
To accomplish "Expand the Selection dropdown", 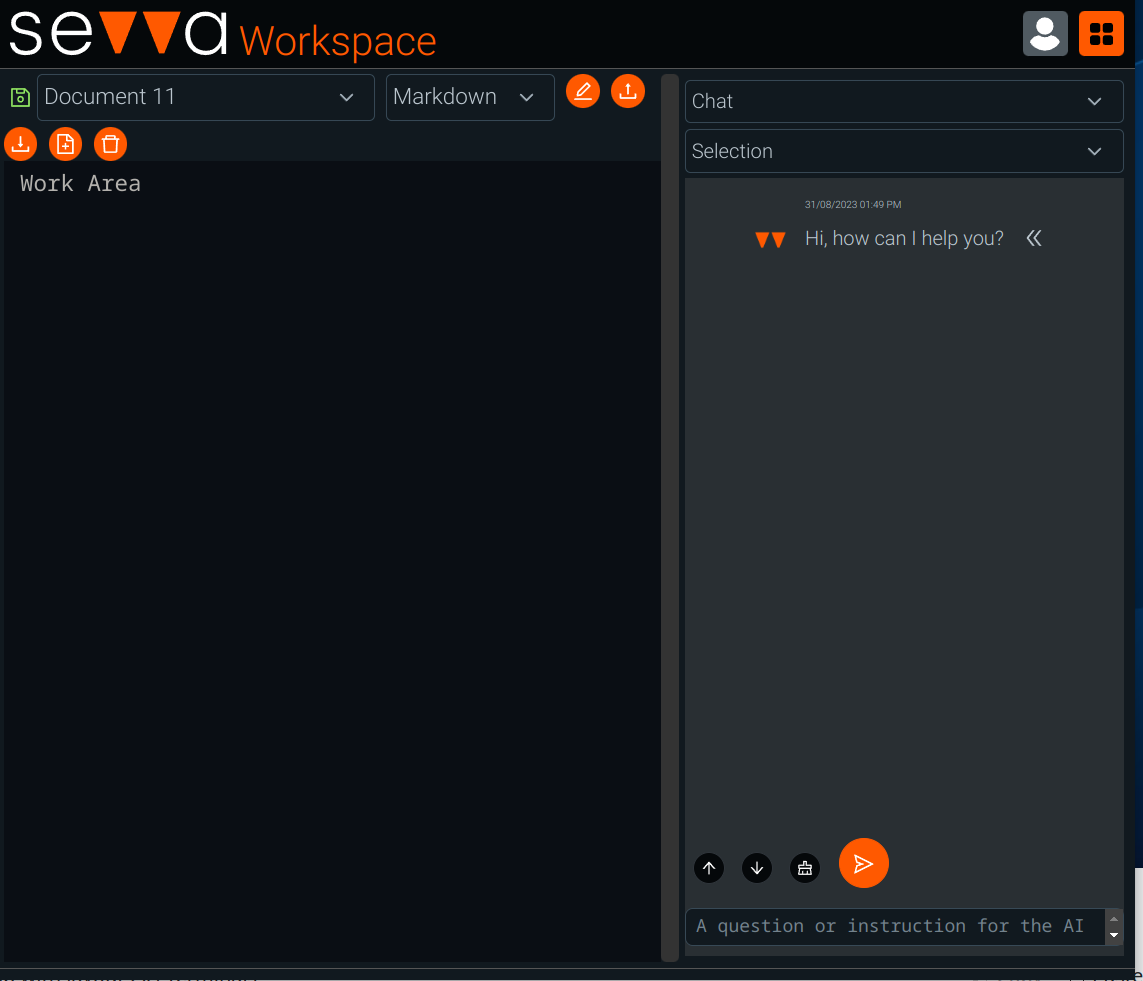I will (903, 151).
